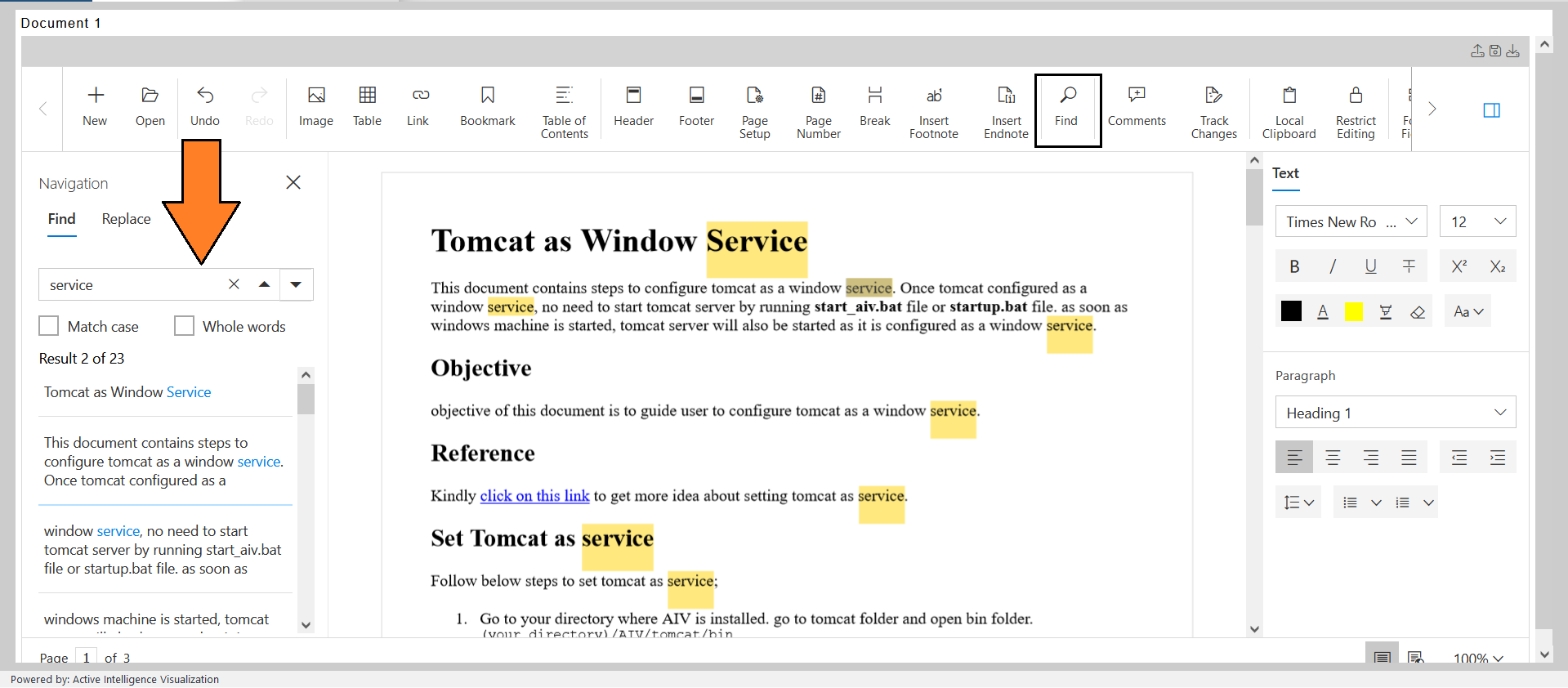Insert a Break from the toolbar

(x=874, y=108)
